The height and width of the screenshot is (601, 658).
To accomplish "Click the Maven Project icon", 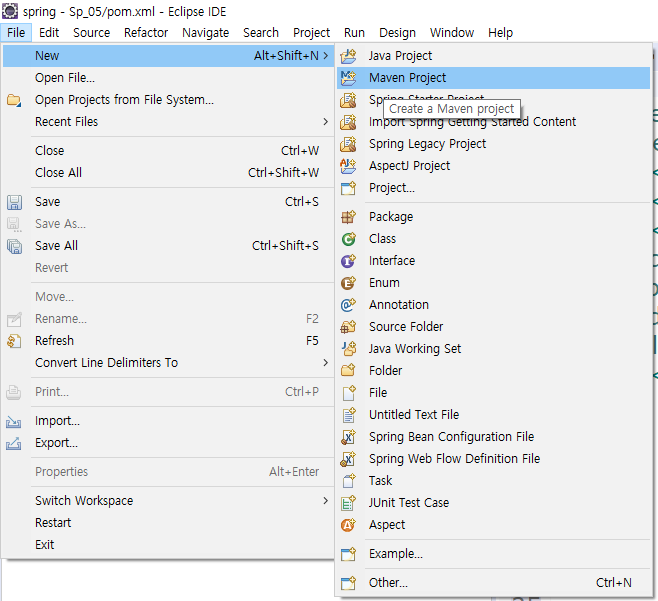I will click(348, 78).
